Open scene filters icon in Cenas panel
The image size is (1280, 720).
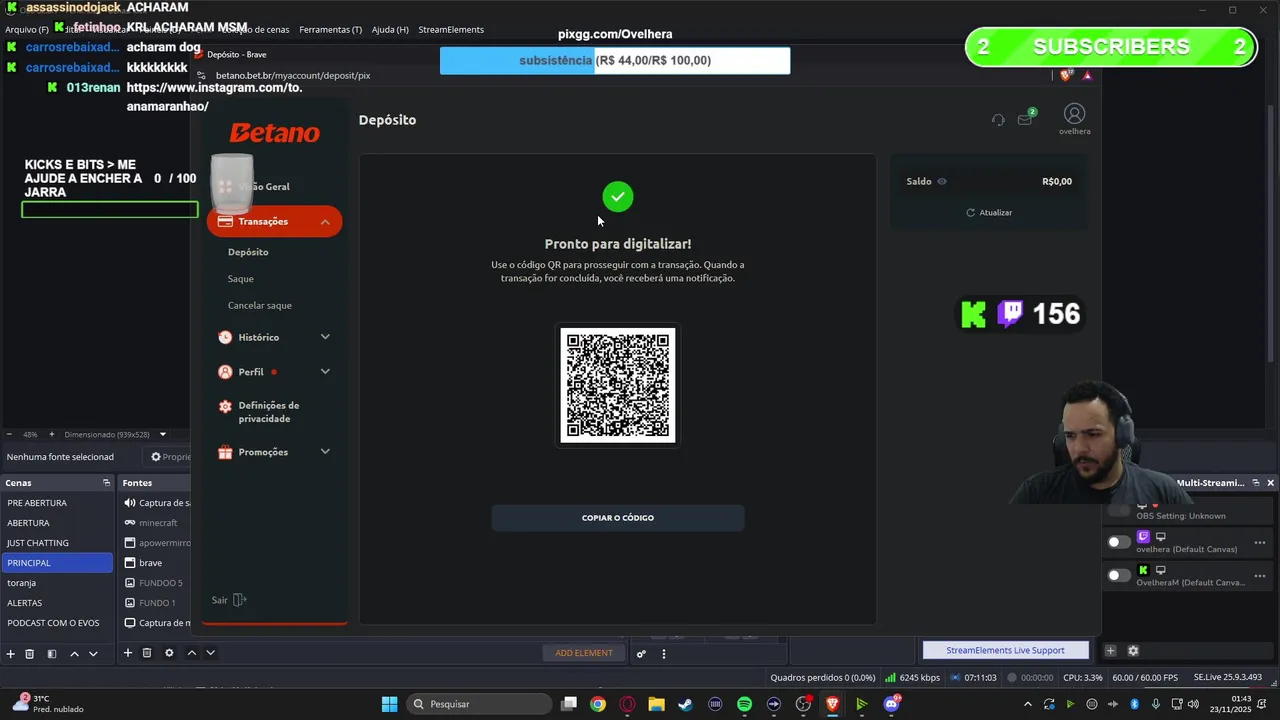tap(52, 653)
